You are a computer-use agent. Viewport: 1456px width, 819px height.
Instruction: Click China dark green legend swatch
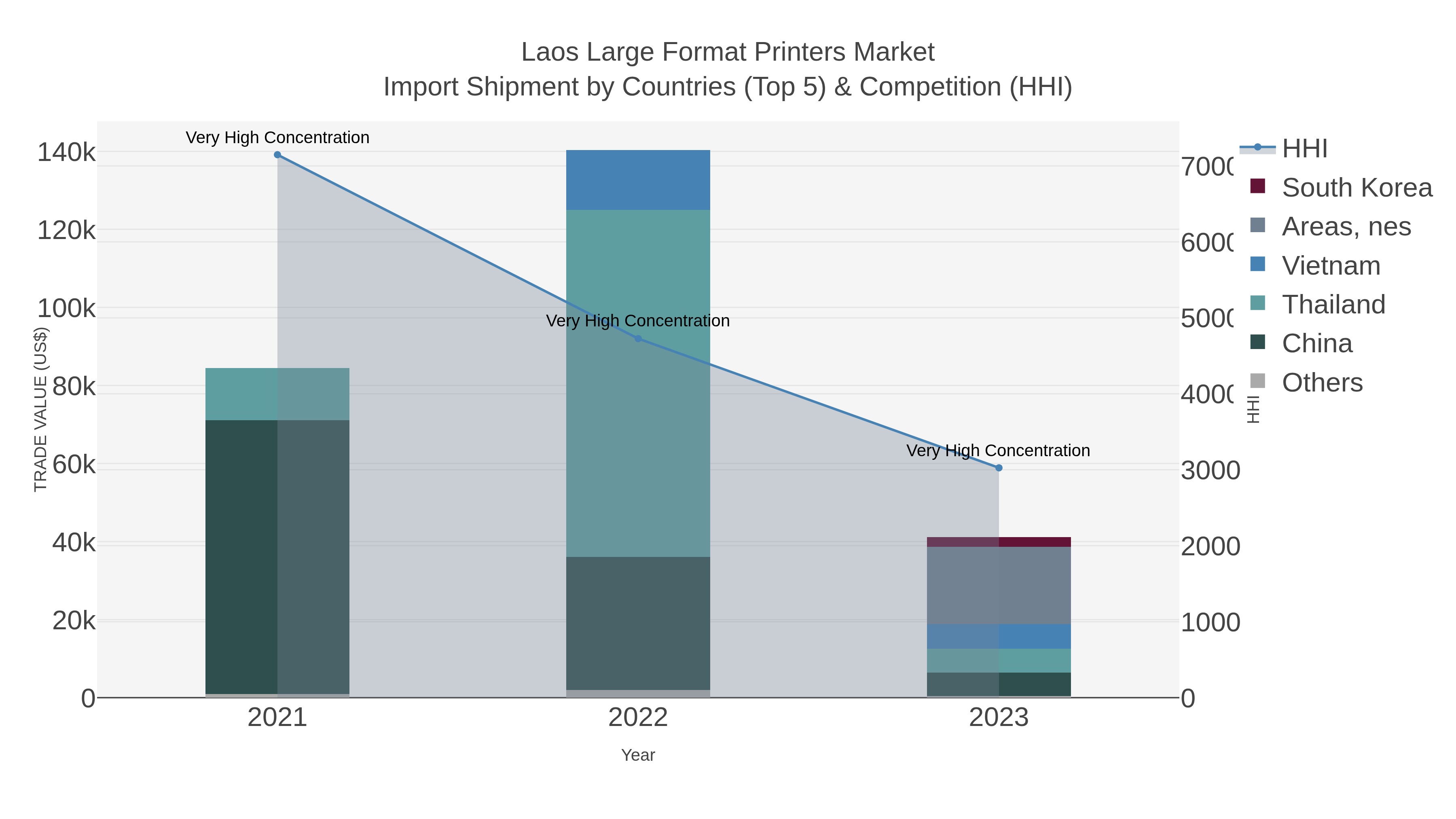1257,342
